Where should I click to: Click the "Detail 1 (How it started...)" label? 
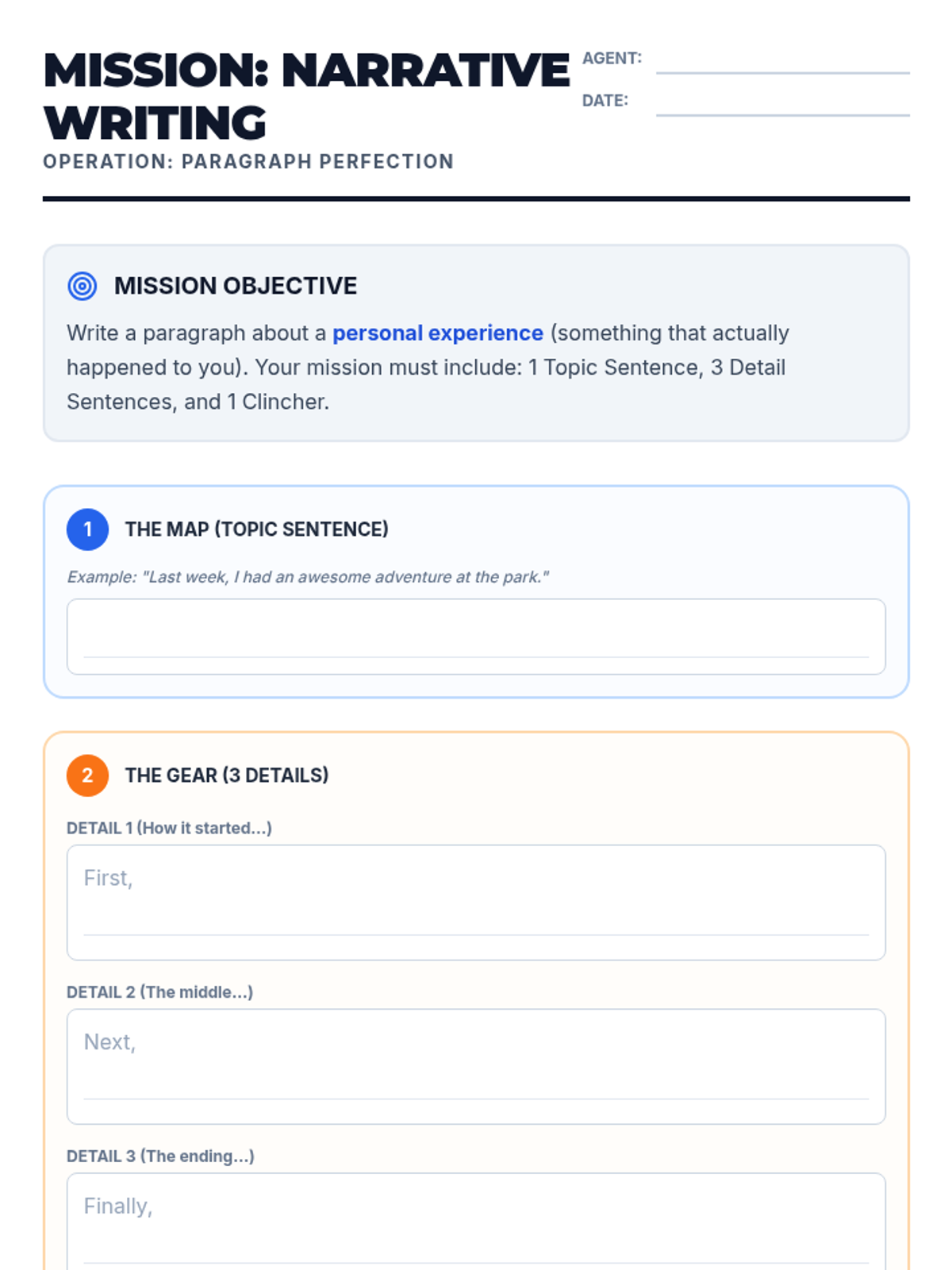[x=169, y=829]
